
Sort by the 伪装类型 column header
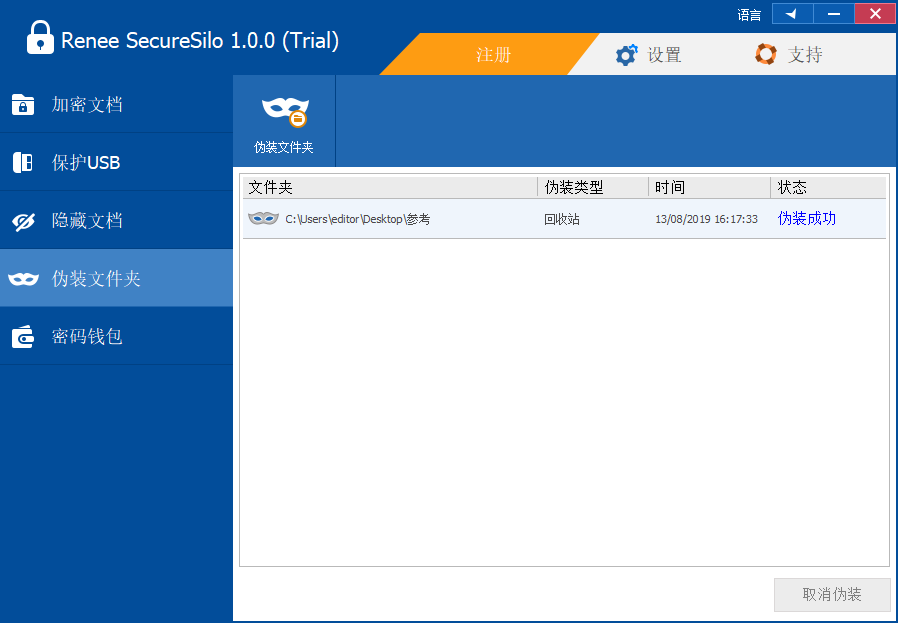(x=593, y=187)
